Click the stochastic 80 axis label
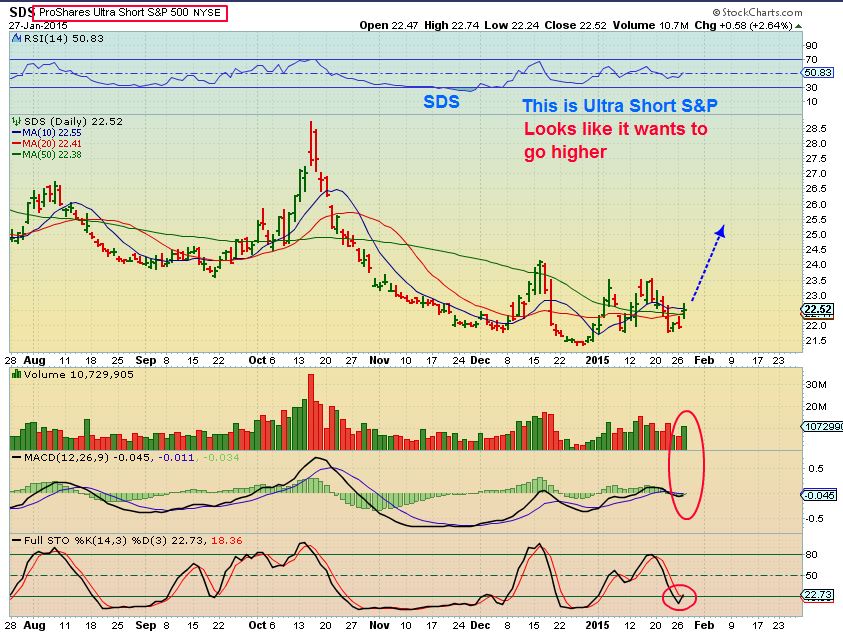Image resolution: width=843 pixels, height=635 pixels. (x=811, y=554)
